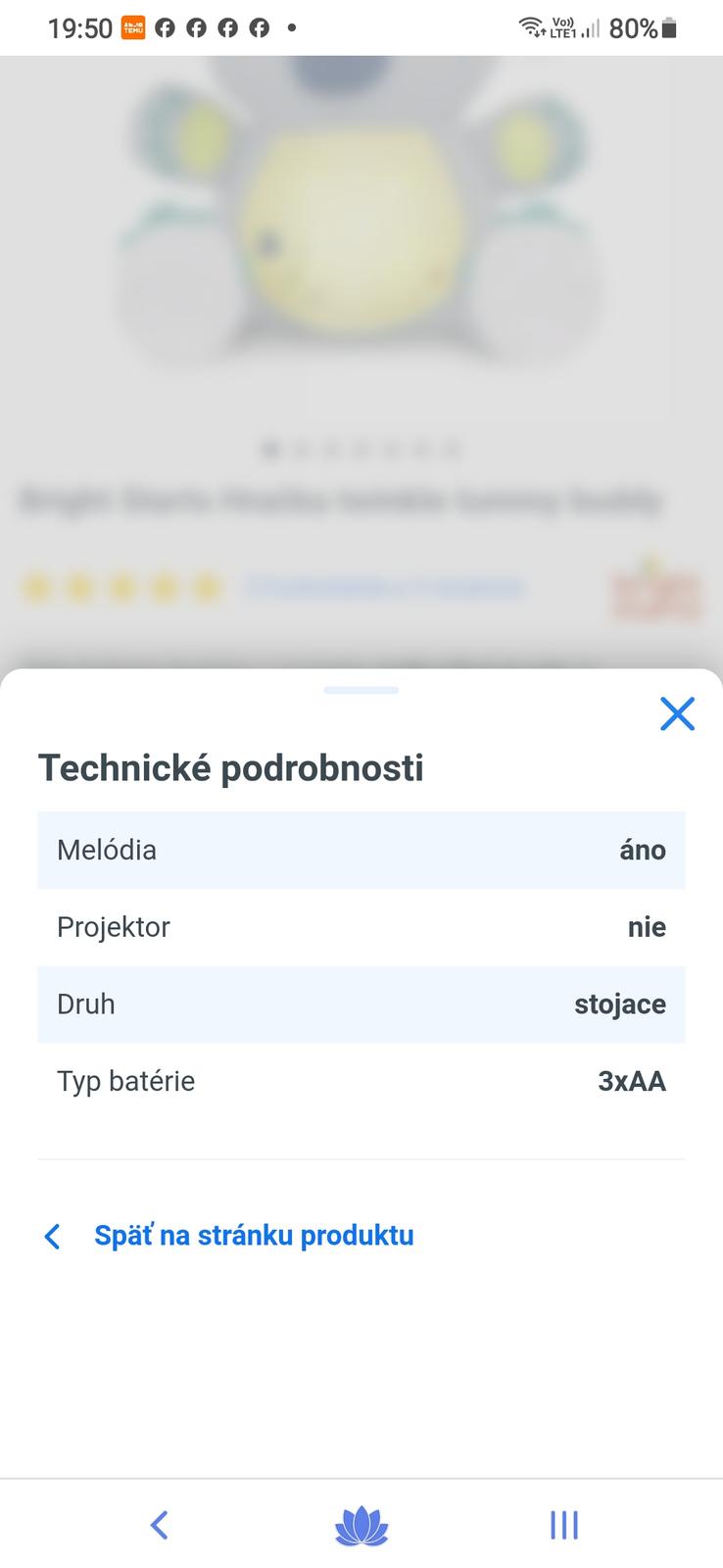Tap the bottom sheet drag handle
Viewport: 723px width, 1568px height.
(361, 690)
